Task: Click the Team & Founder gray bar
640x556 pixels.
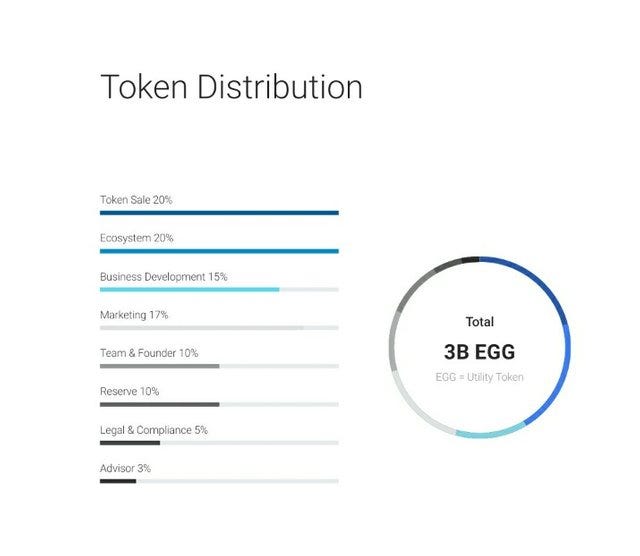Action: [160, 366]
